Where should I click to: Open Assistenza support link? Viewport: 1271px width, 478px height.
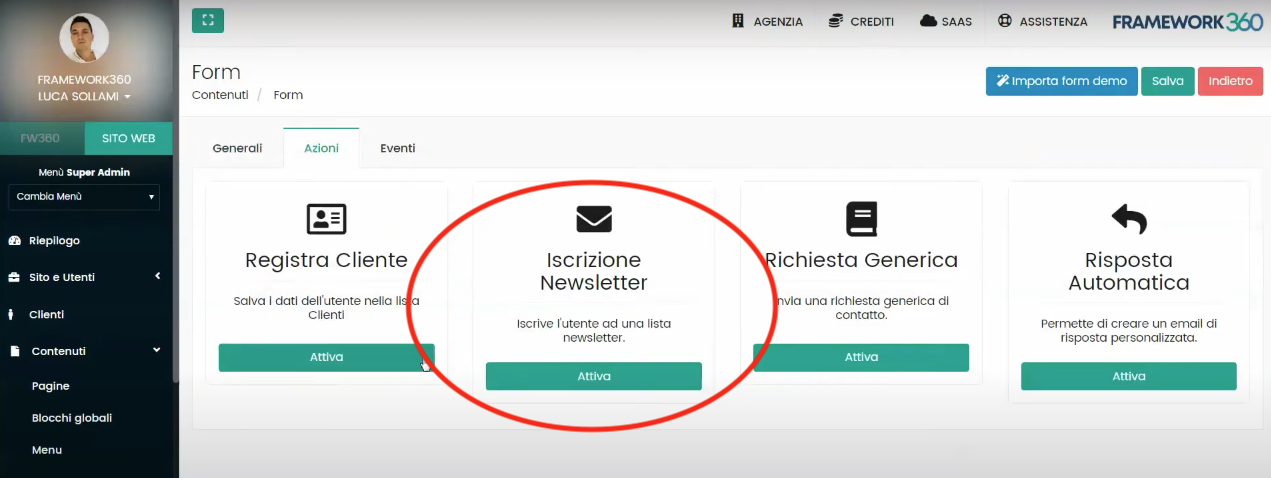(x=1042, y=21)
